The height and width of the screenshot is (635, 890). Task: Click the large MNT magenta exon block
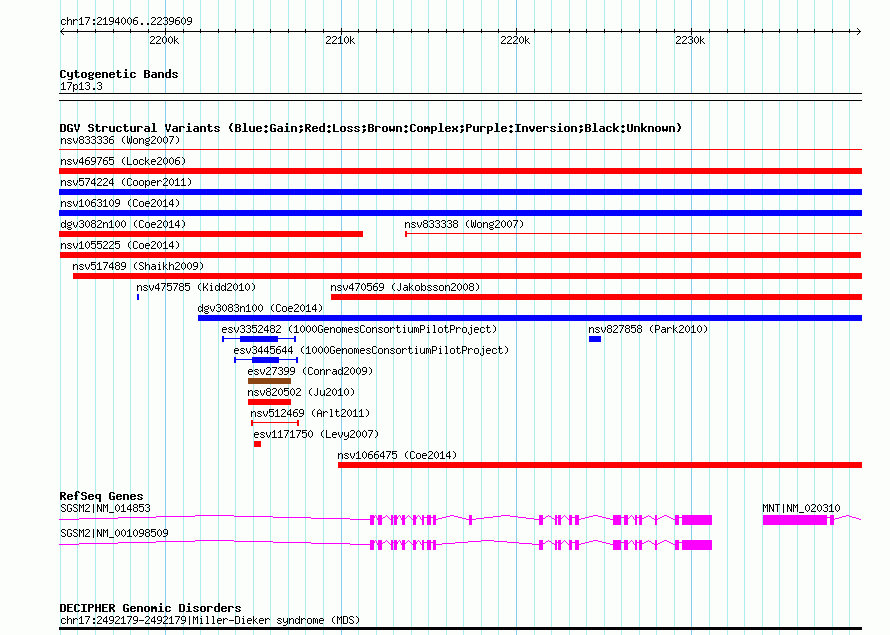coord(795,520)
